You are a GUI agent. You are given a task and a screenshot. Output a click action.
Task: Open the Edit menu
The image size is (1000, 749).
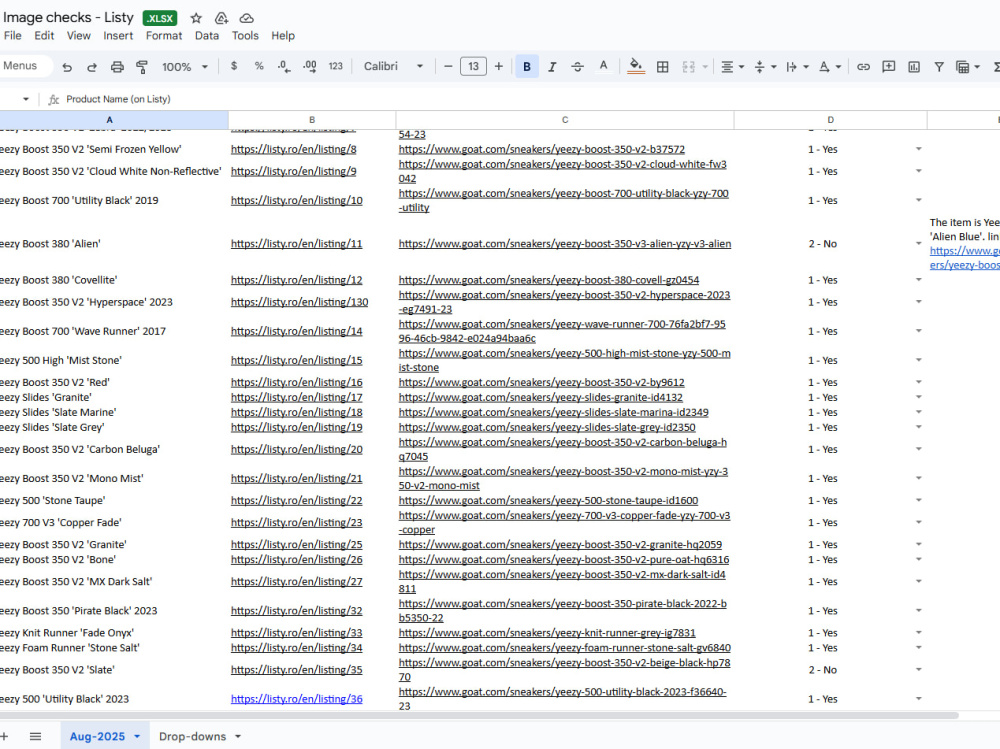[x=44, y=36]
